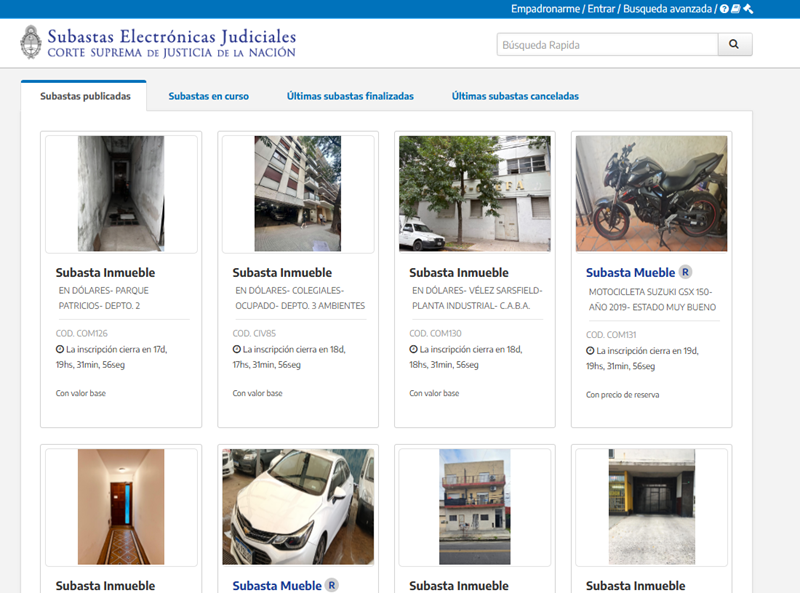Click the 'COD. COM131' code
This screenshot has width=800, height=593.
click(x=611, y=335)
